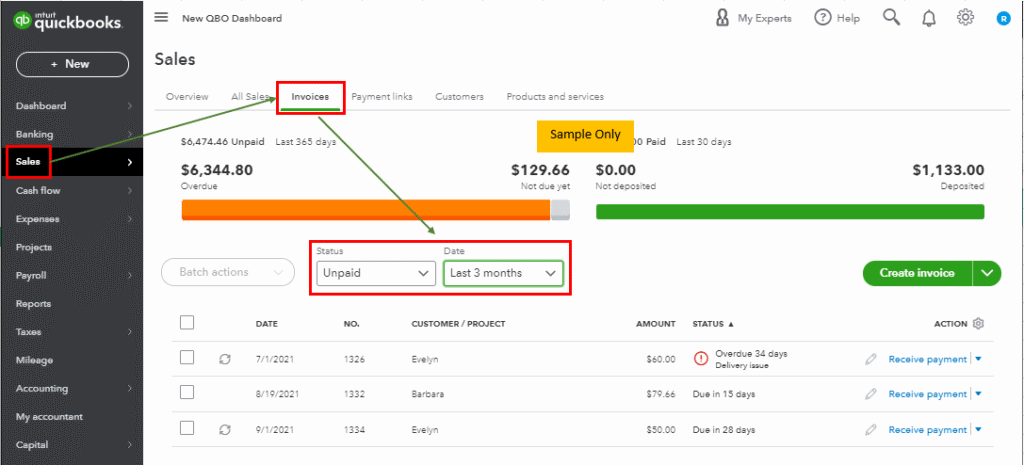Click the DATE column header
The width and height of the screenshot is (1024, 465).
266,324
